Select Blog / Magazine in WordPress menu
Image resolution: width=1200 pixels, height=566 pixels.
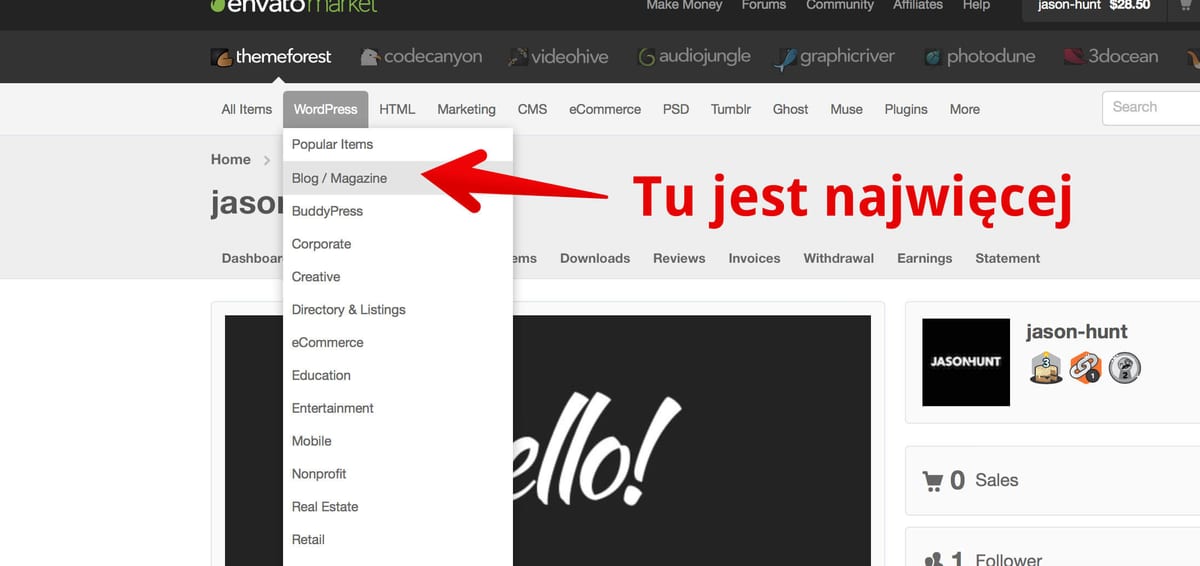(x=398, y=178)
